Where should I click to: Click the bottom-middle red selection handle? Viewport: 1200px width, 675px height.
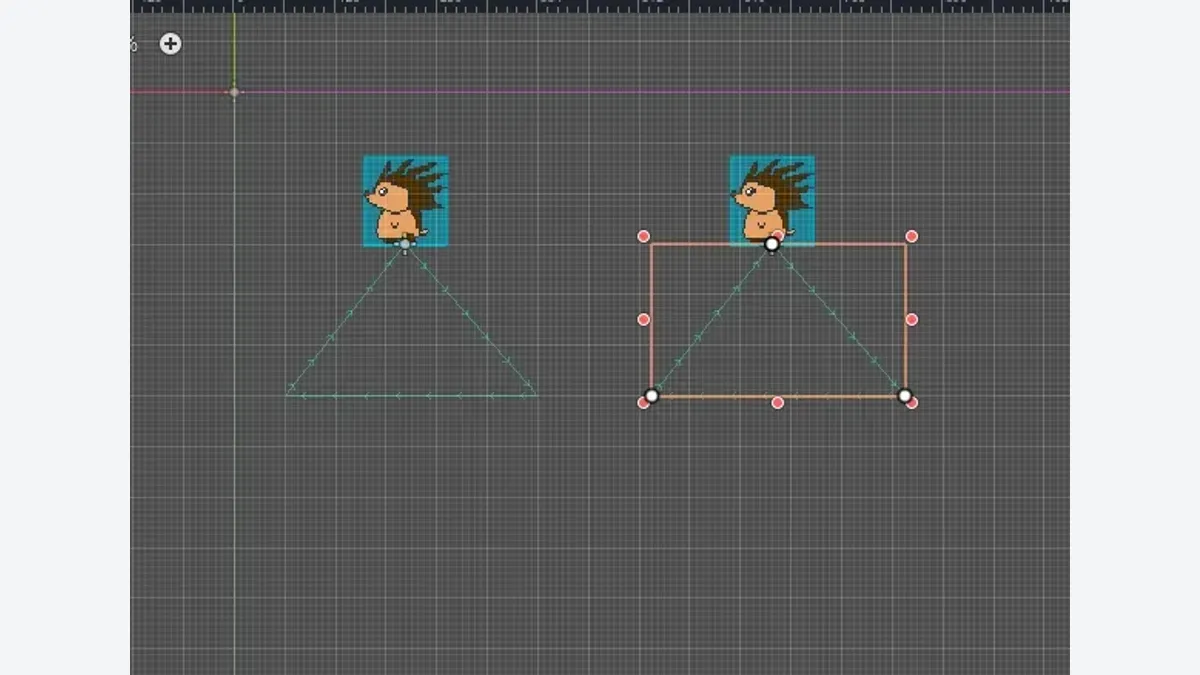[778, 403]
